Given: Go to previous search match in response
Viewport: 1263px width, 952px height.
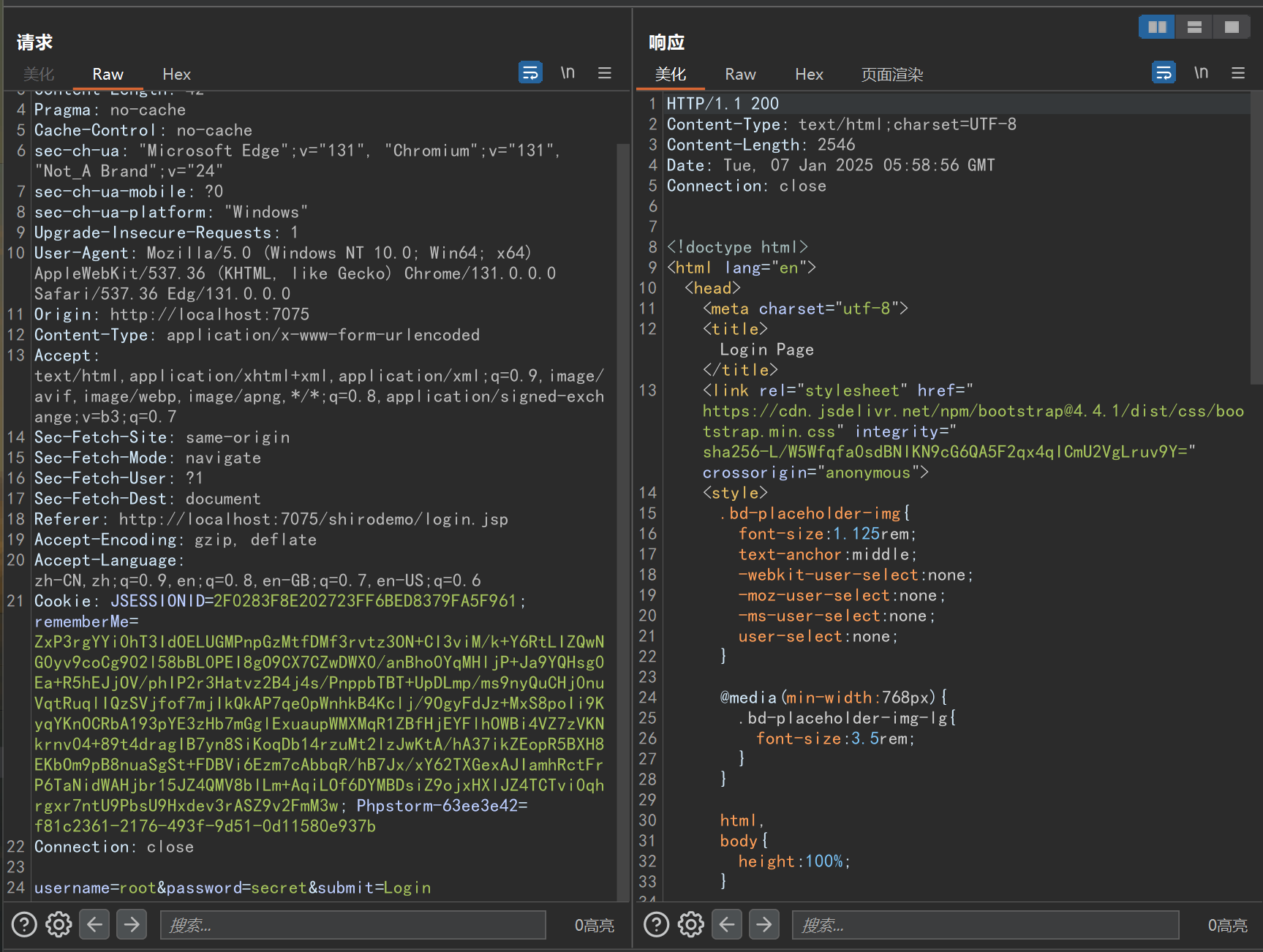Looking at the screenshot, I should click(727, 925).
